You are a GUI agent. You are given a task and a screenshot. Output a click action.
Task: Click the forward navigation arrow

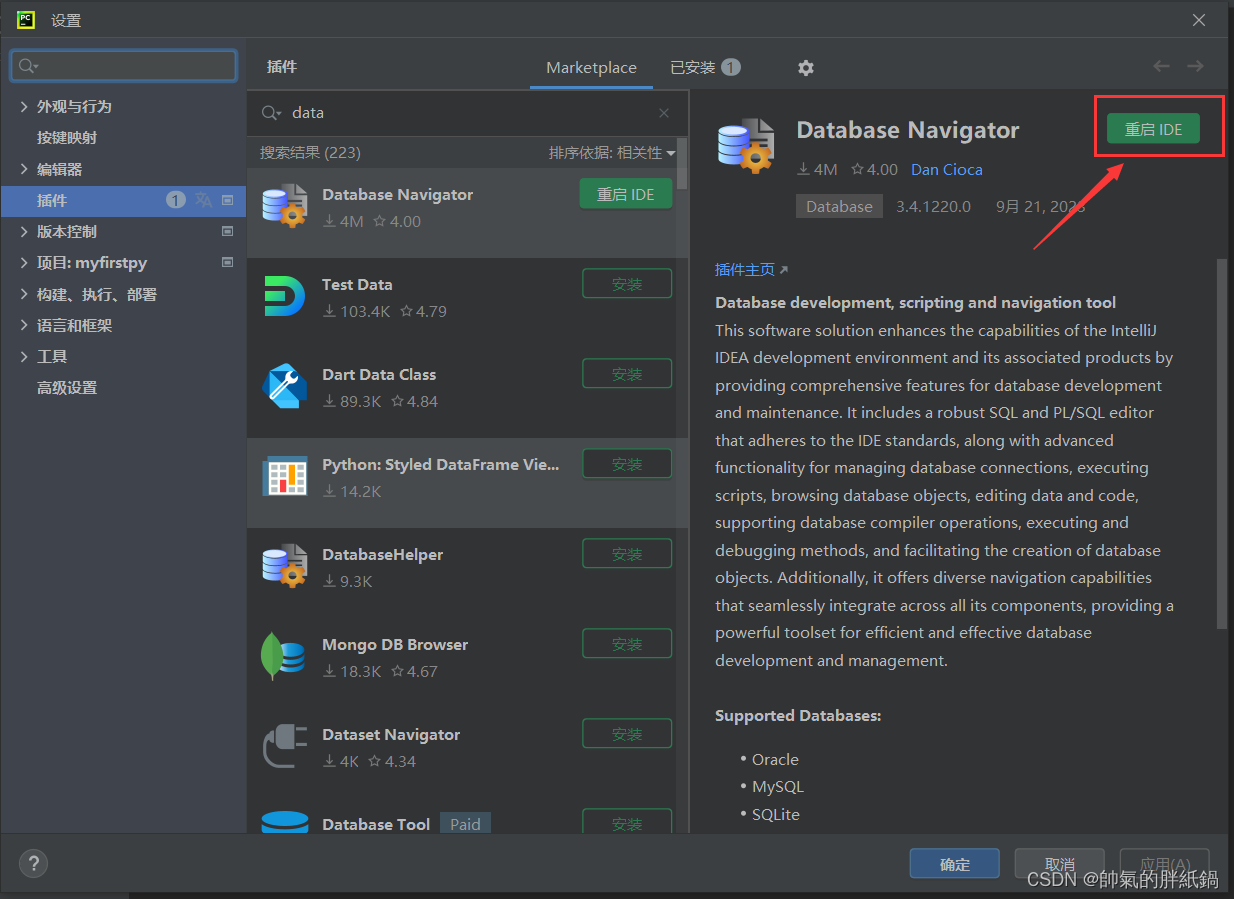pyautogui.click(x=1195, y=66)
